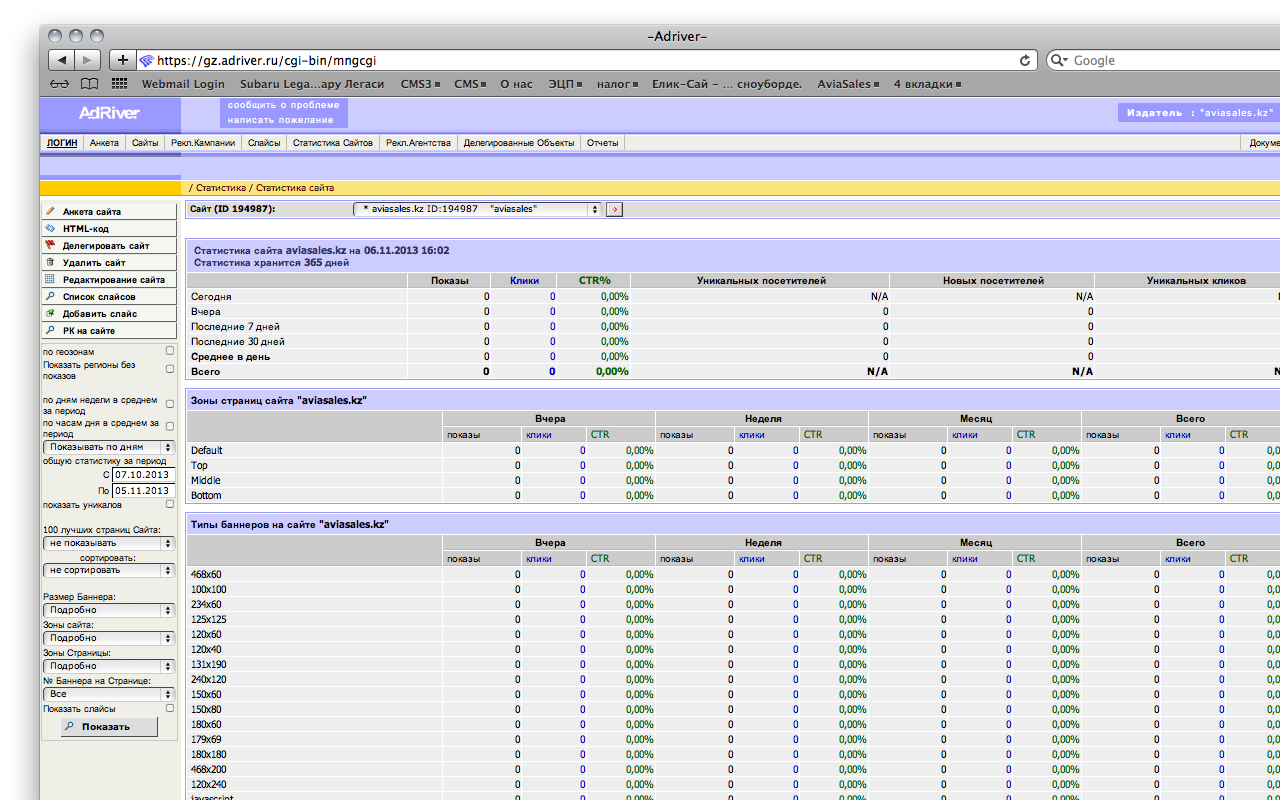The width and height of the screenshot is (1280, 800).
Task: Open the Рекл.Кампании menu tab
Action: [x=203, y=143]
